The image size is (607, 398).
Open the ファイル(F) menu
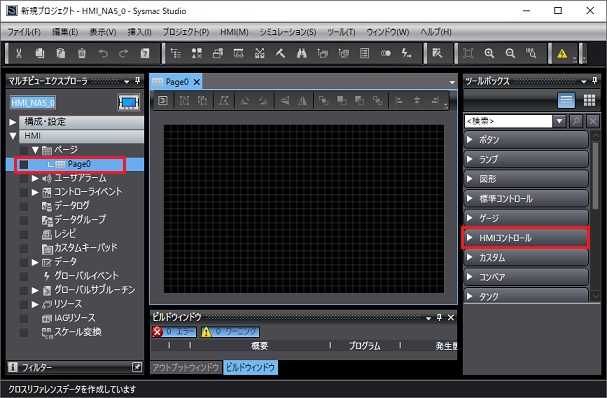tap(24, 32)
